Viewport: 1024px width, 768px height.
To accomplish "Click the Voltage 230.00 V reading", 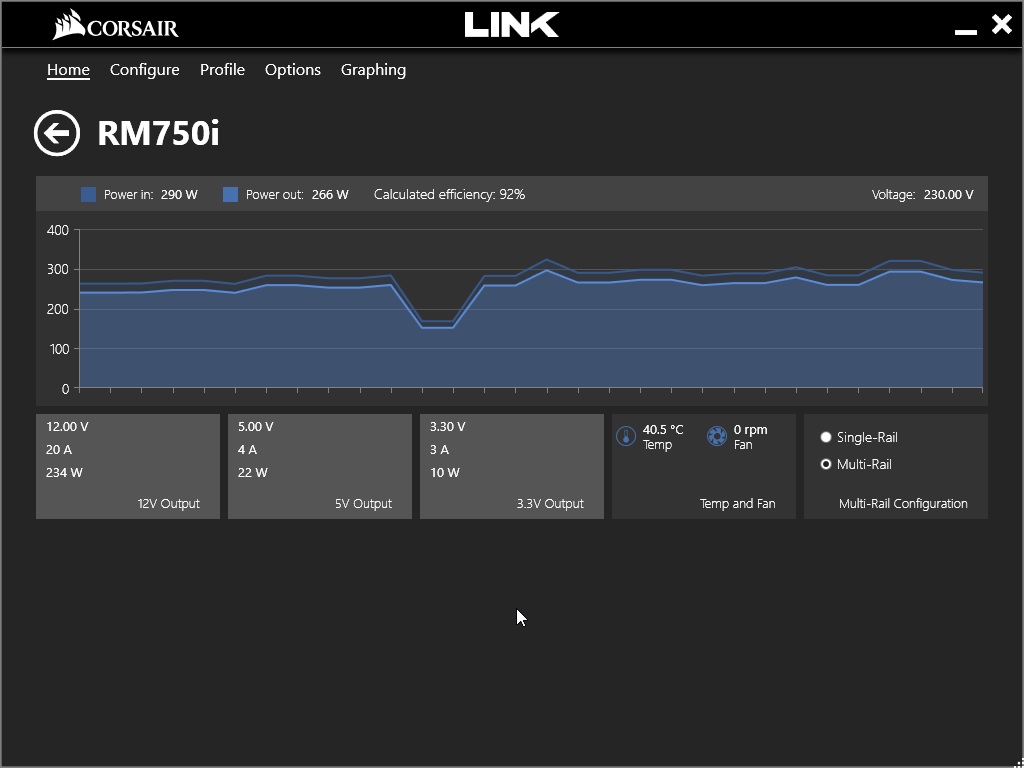I will click(x=922, y=195).
